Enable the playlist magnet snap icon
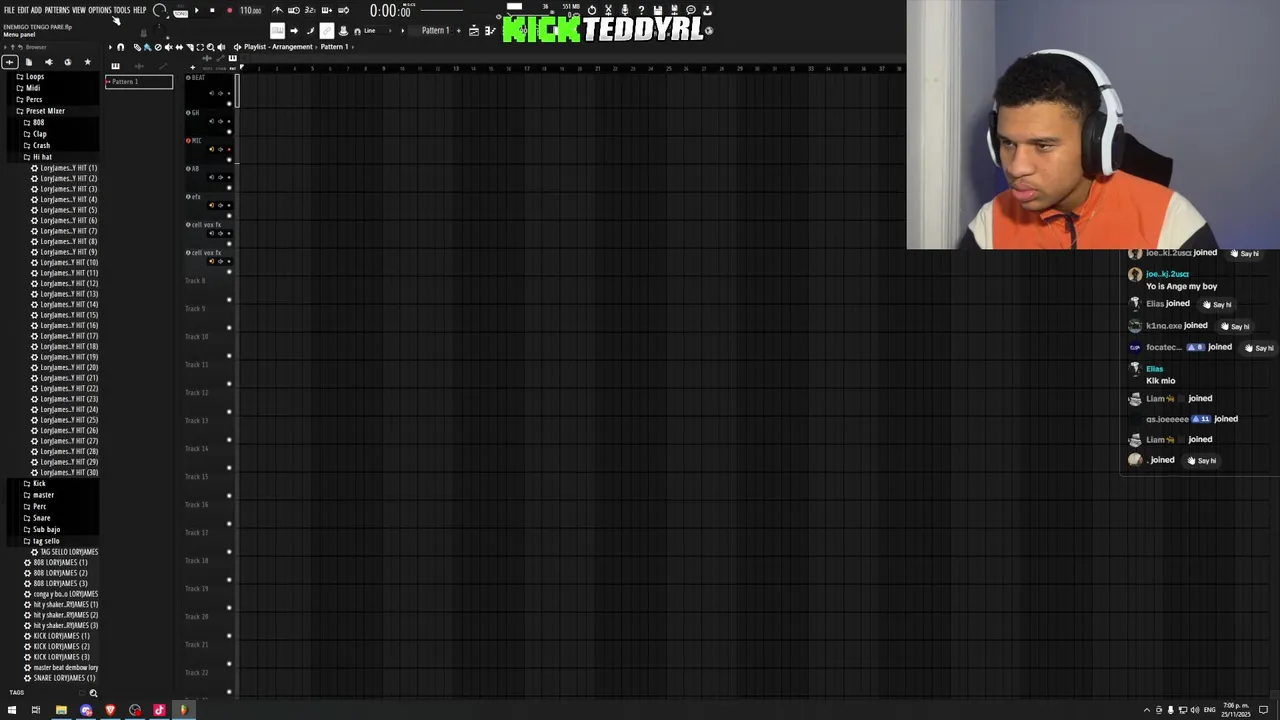 pos(121,47)
